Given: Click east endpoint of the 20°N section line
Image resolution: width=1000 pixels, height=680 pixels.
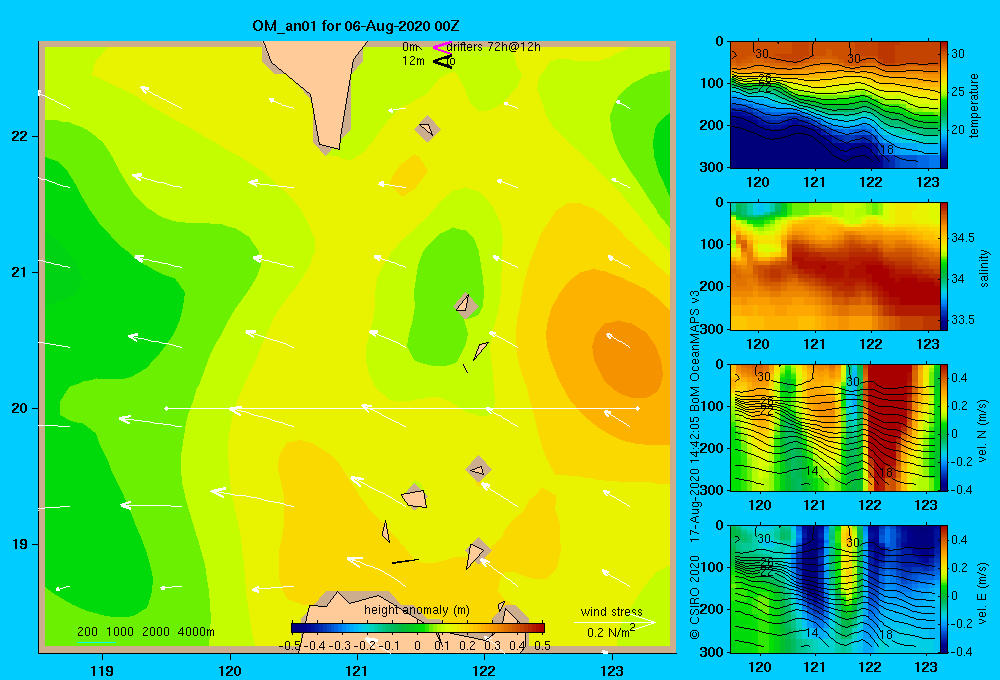Looking at the screenshot, I should click(638, 408).
